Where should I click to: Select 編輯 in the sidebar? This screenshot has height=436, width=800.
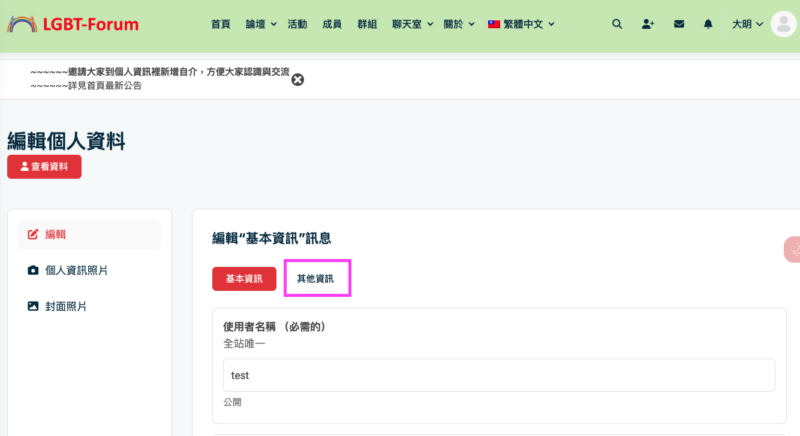[x=55, y=234]
